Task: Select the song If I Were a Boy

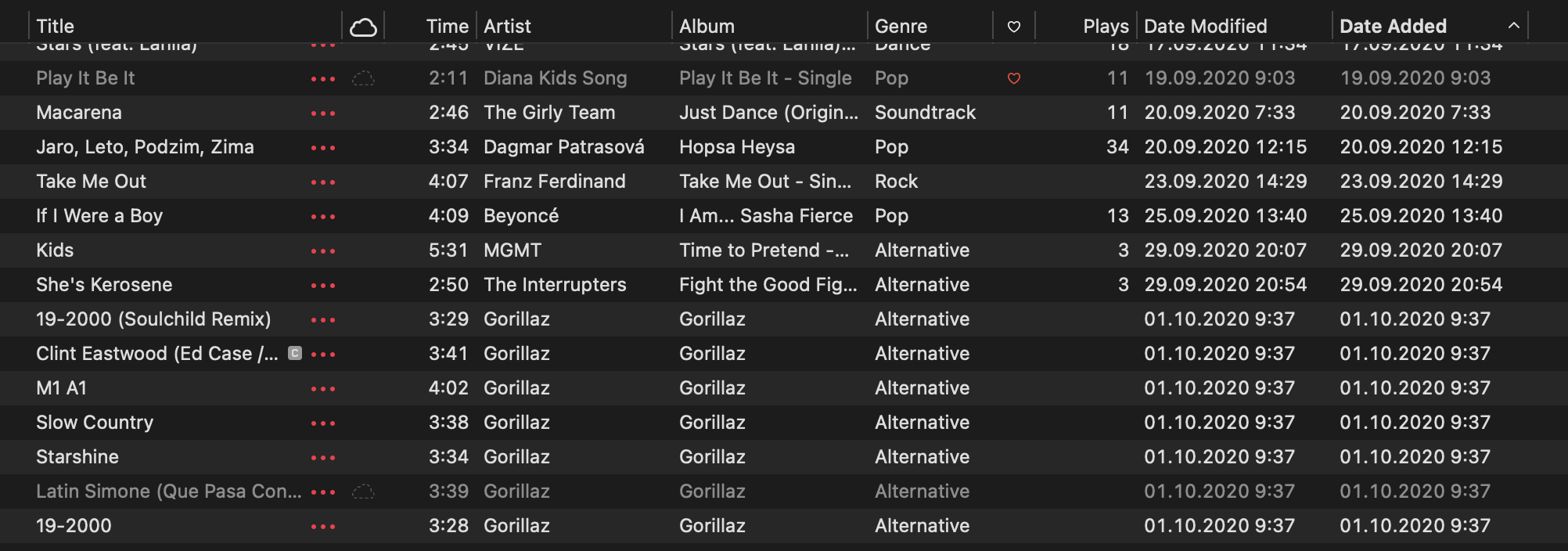Action: [99, 216]
